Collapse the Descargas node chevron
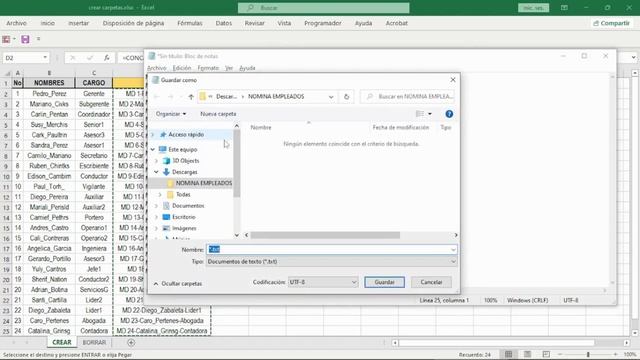This screenshot has width=640, height=360. tap(156, 172)
